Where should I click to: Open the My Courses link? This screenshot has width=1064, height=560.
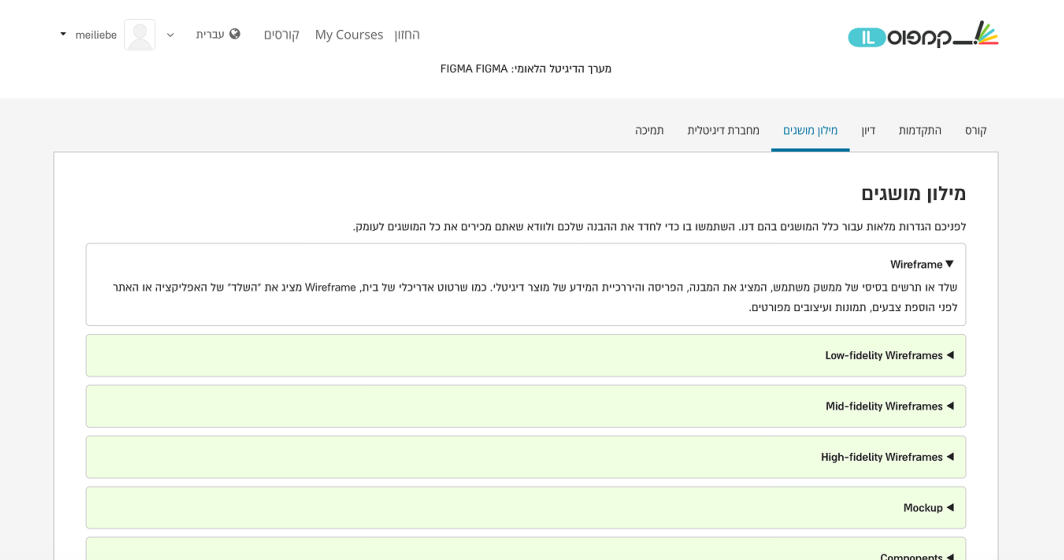349,34
